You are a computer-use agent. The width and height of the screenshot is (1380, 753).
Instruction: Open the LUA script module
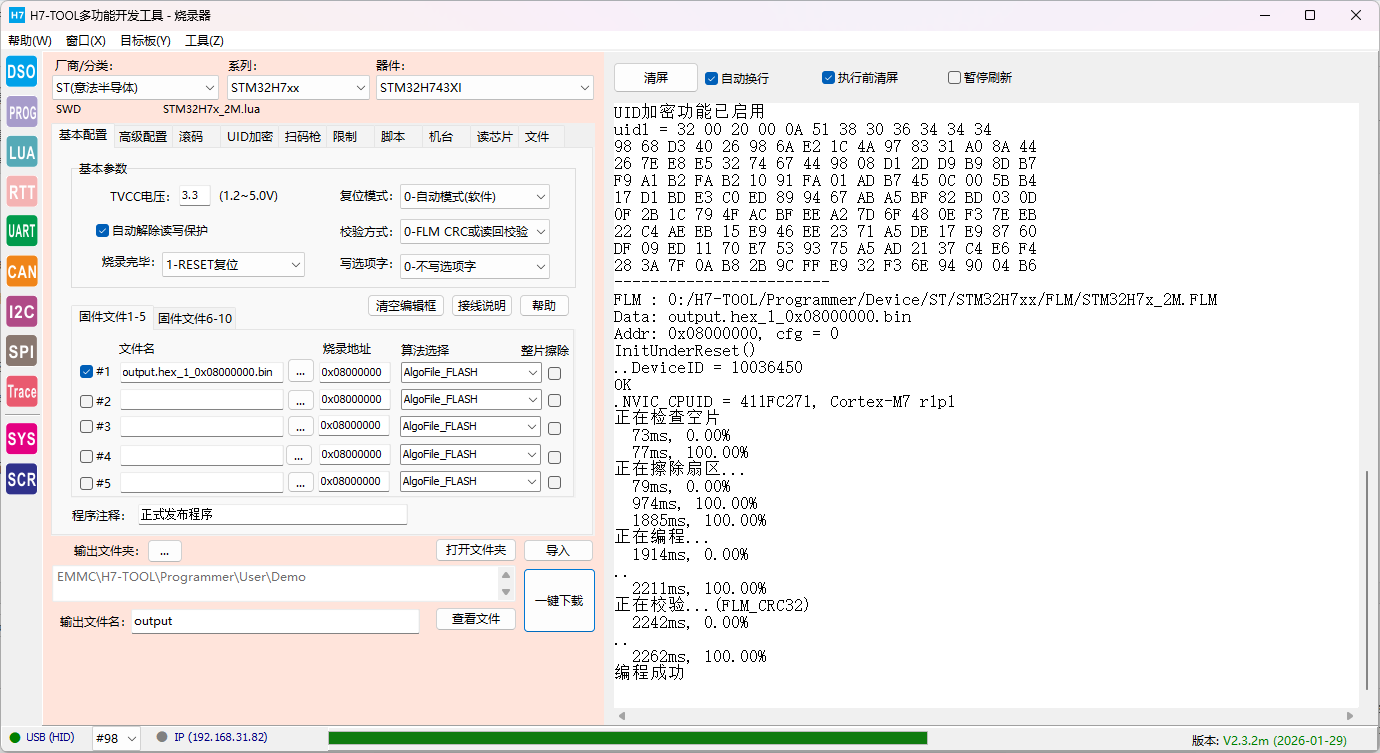(x=22, y=152)
